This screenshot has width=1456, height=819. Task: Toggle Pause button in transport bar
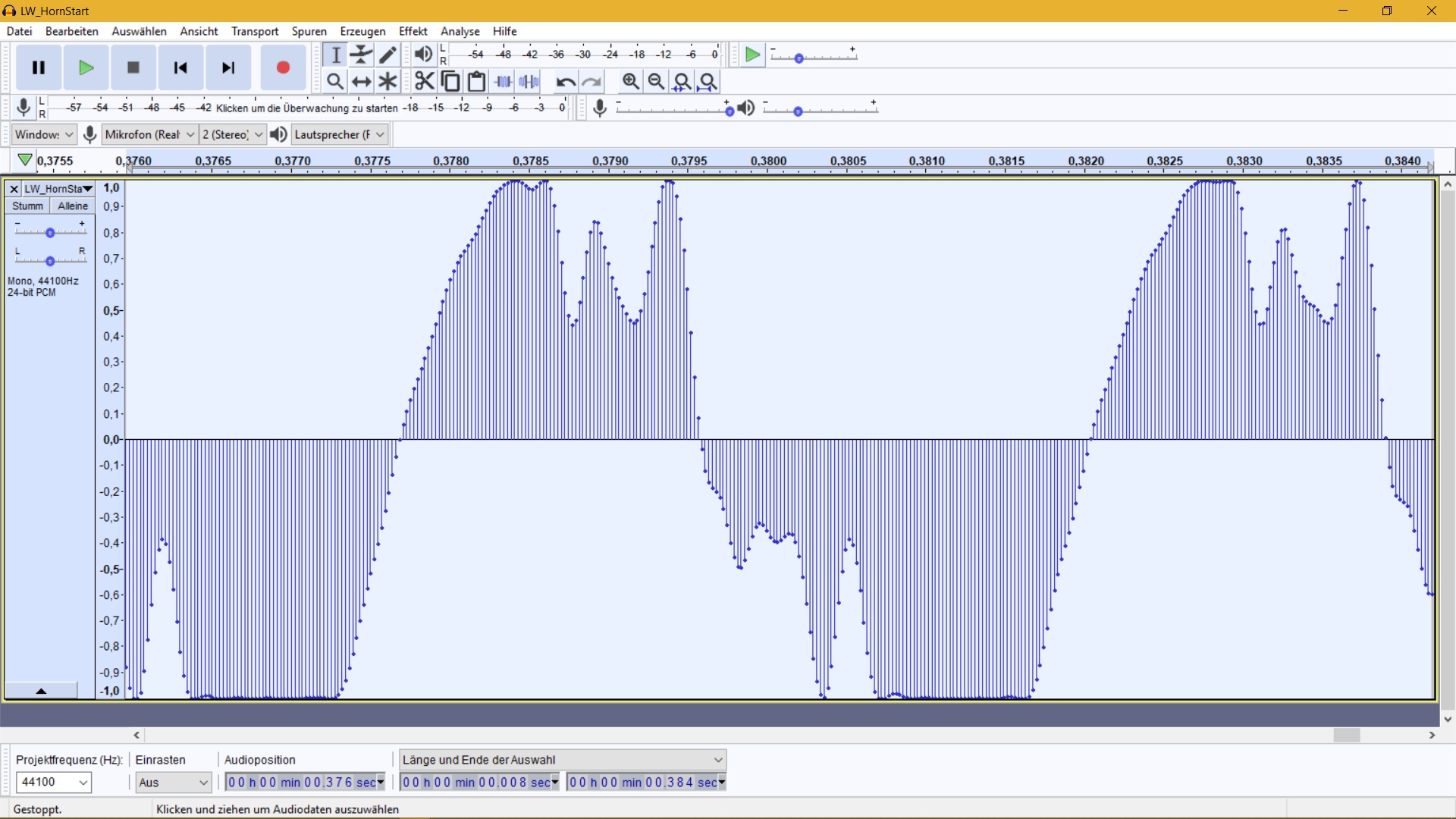(x=39, y=67)
